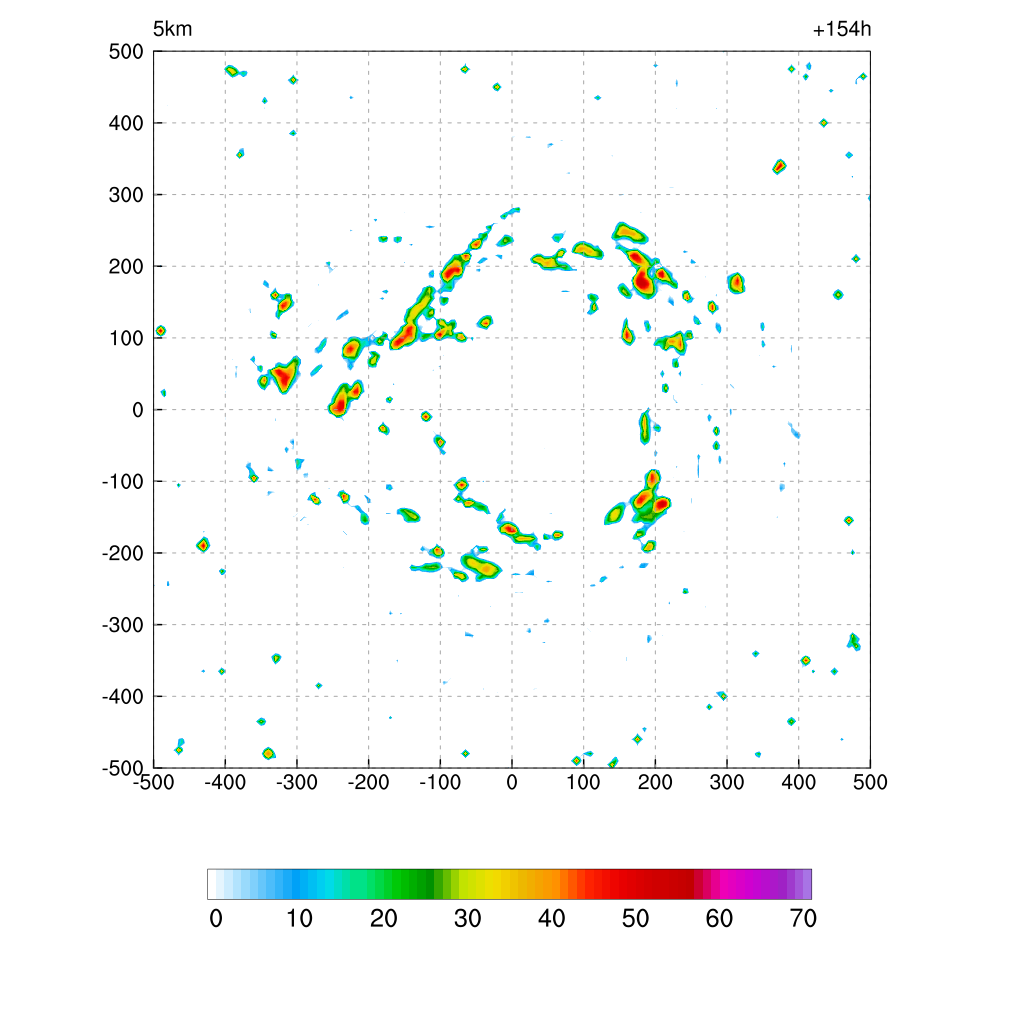Click the y-axis tick label "400"
This screenshot has width=1024, height=1024.
pos(126,123)
